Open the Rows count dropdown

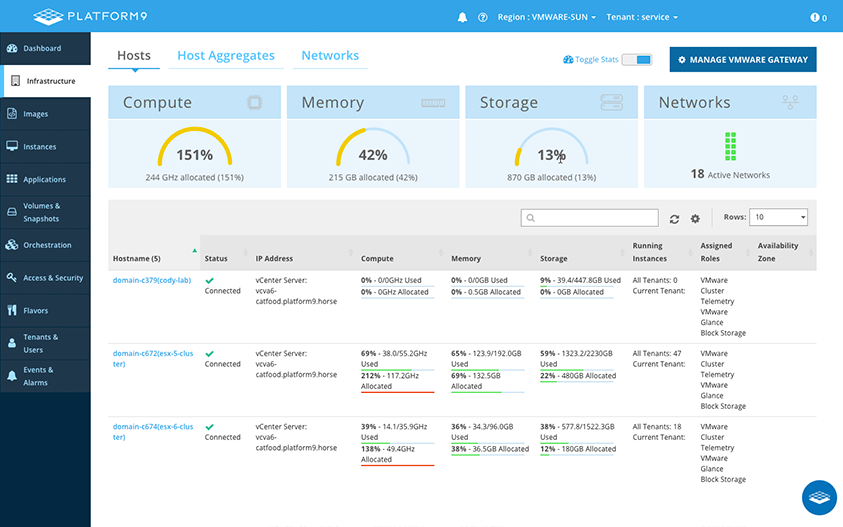pyautogui.click(x=779, y=217)
